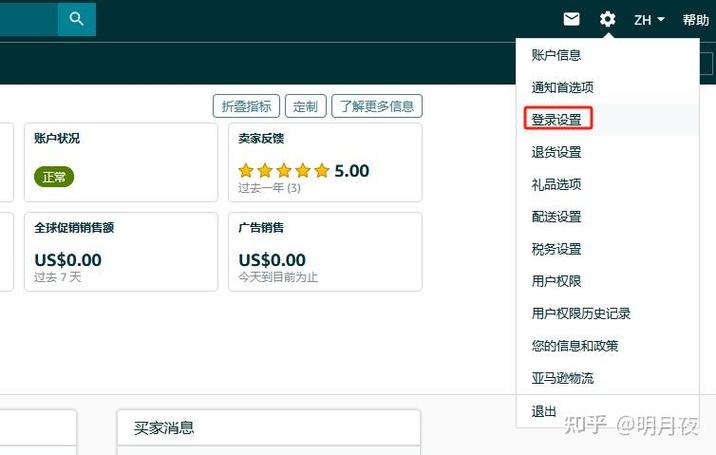Open the 全球促销销售额 card title

(74, 228)
